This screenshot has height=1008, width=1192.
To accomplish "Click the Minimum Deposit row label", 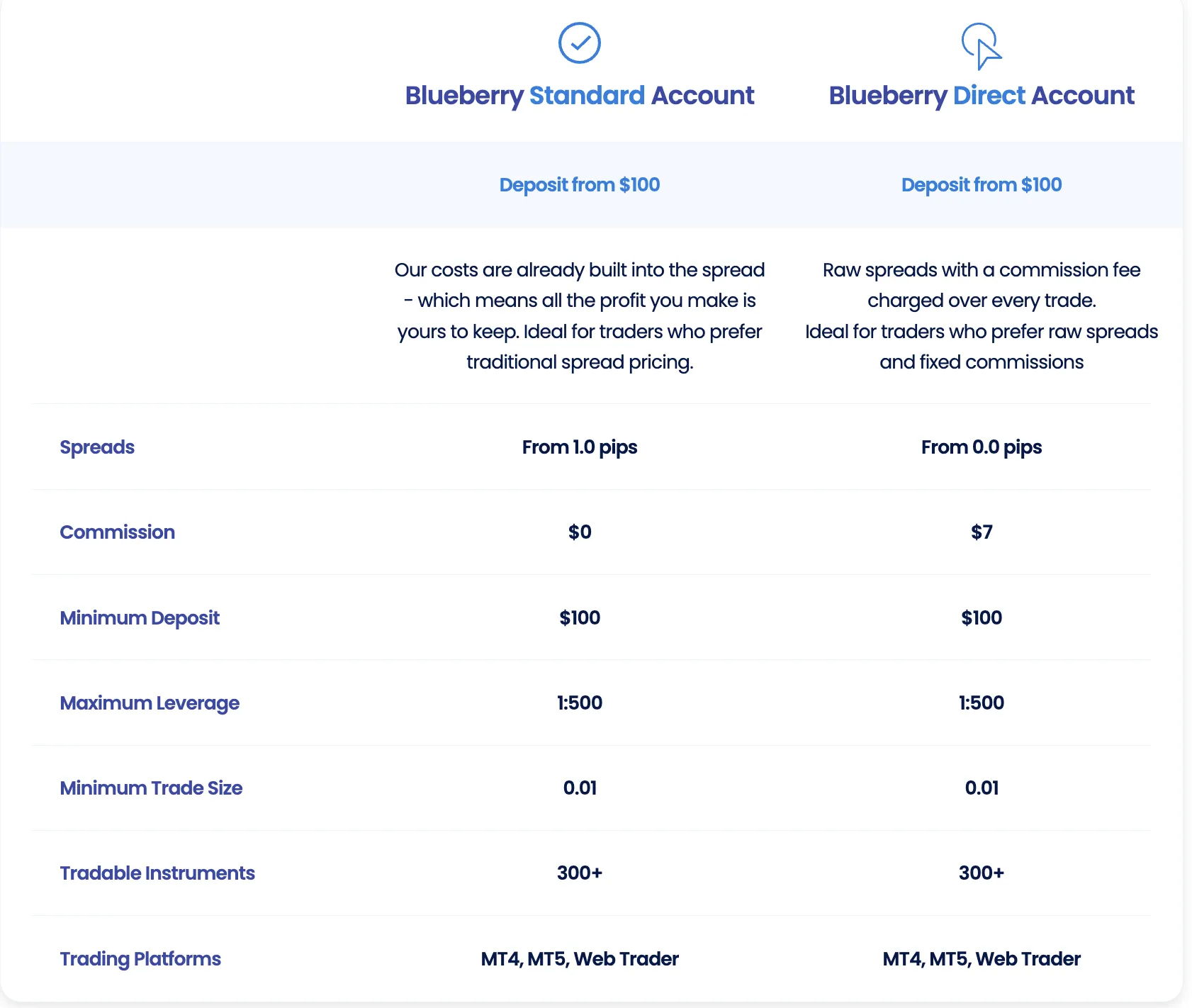I will (140, 618).
